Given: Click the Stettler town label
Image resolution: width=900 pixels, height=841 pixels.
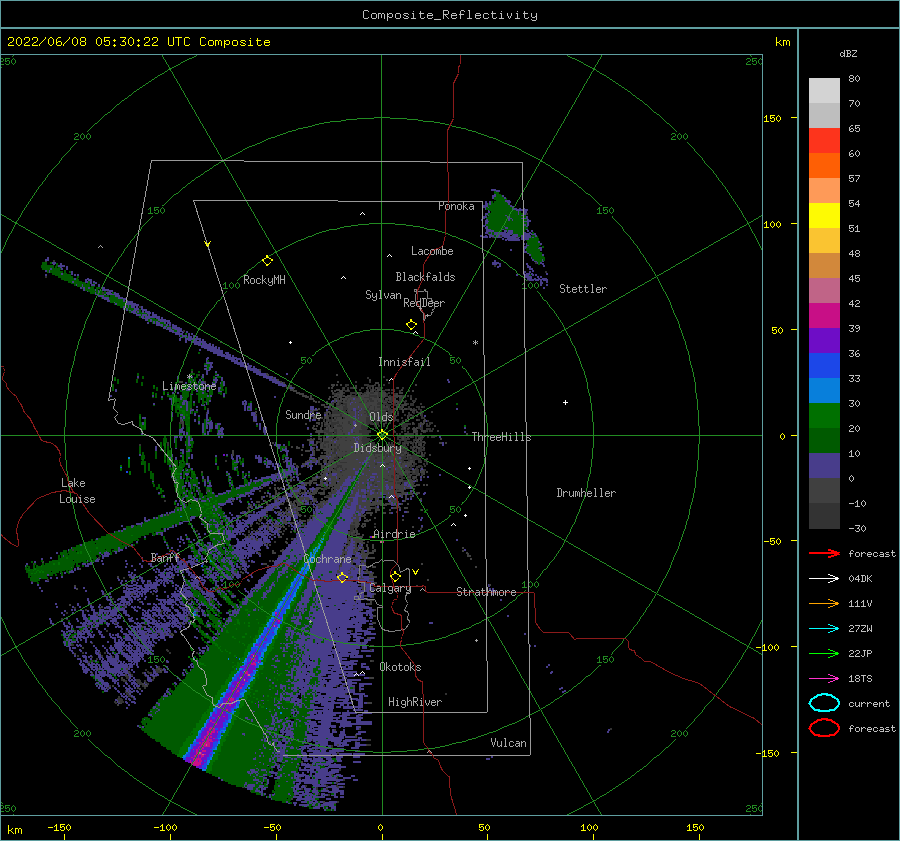Looking at the screenshot, I should 583,289.
